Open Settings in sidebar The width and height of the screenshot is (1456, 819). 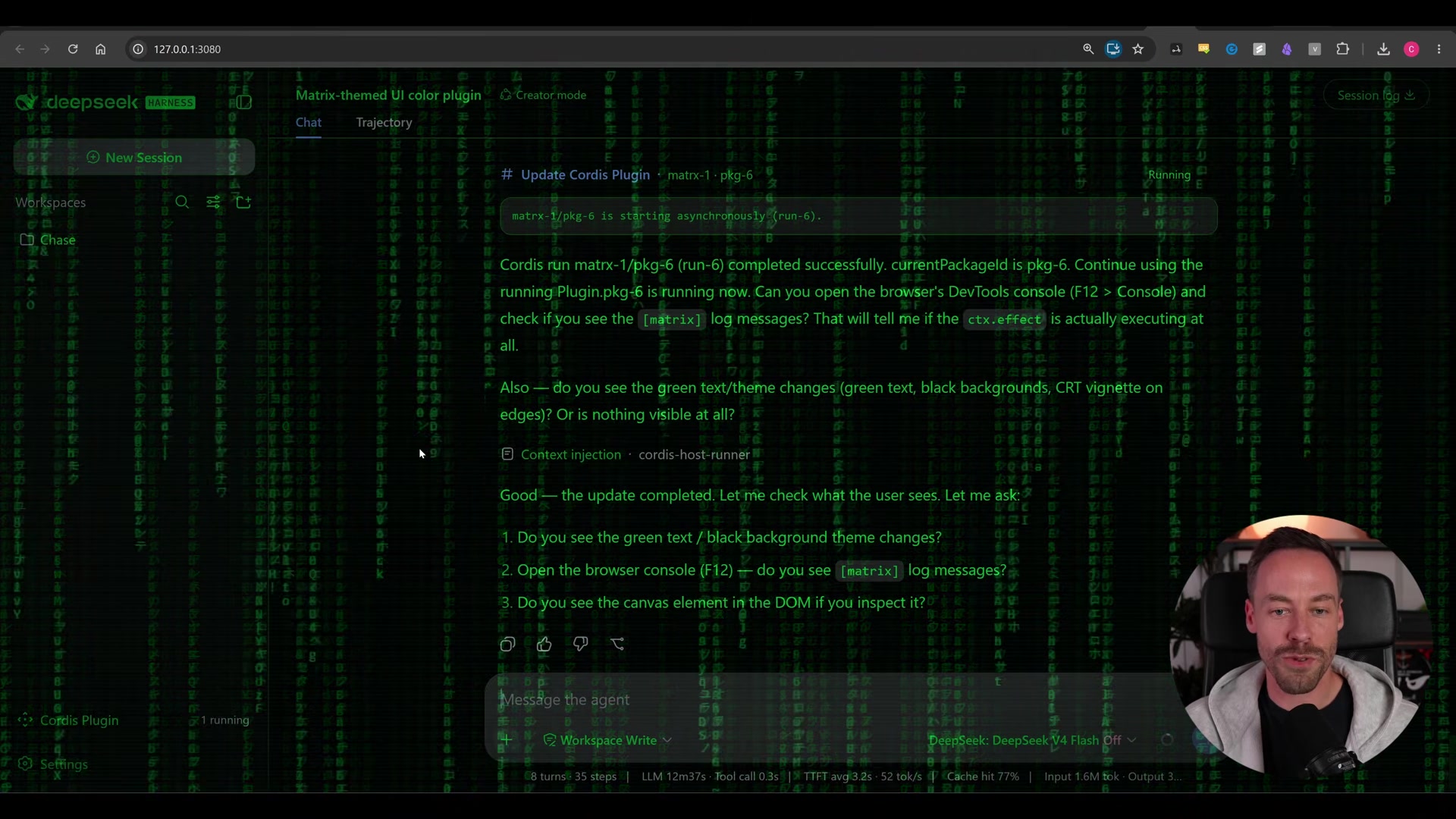tap(53, 764)
